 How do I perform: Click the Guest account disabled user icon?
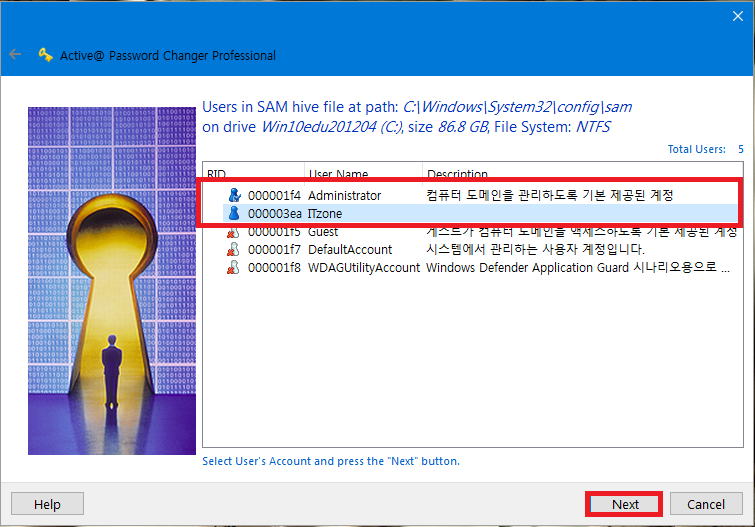pyautogui.click(x=233, y=232)
